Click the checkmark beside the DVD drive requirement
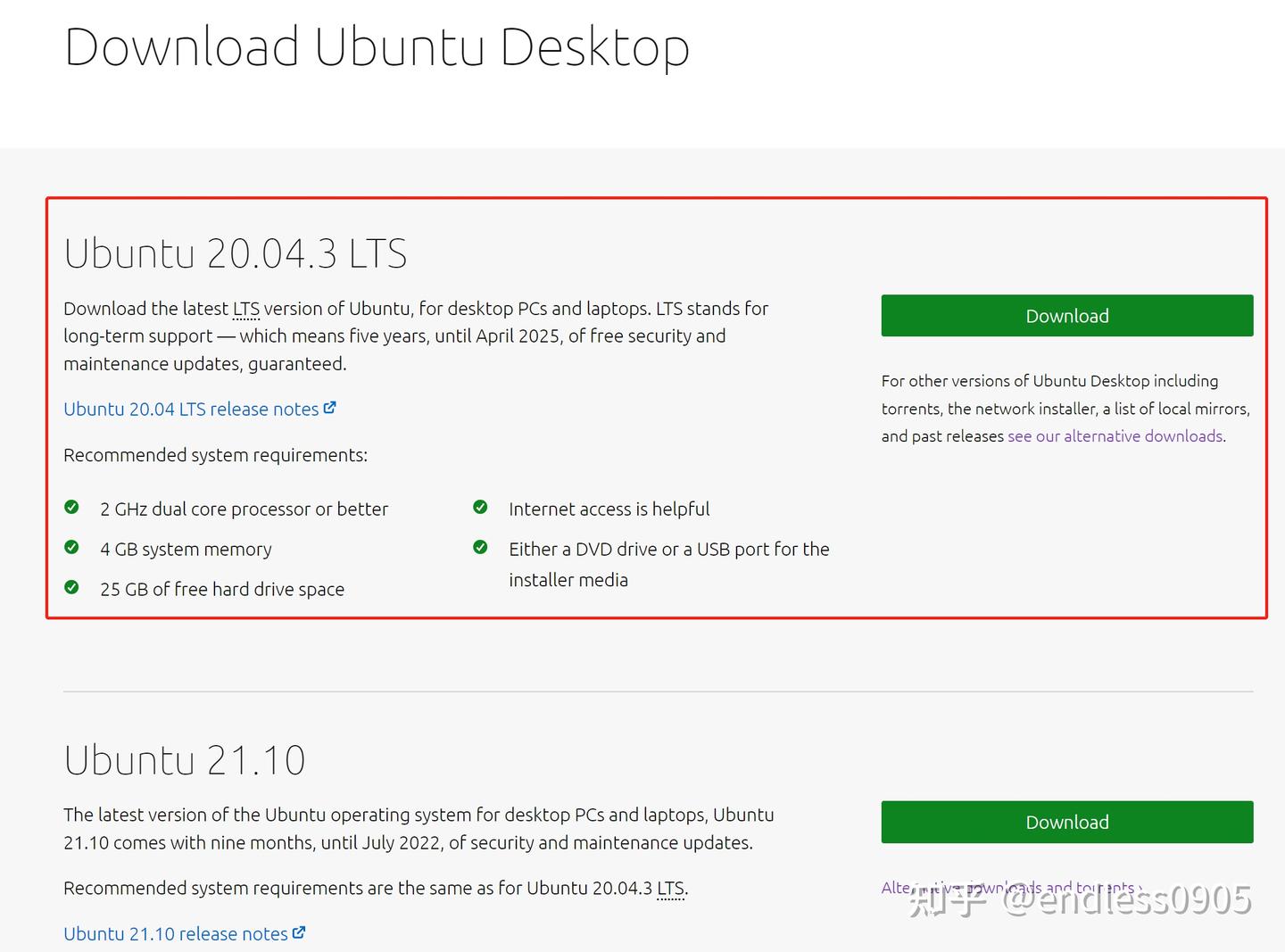 [x=481, y=547]
